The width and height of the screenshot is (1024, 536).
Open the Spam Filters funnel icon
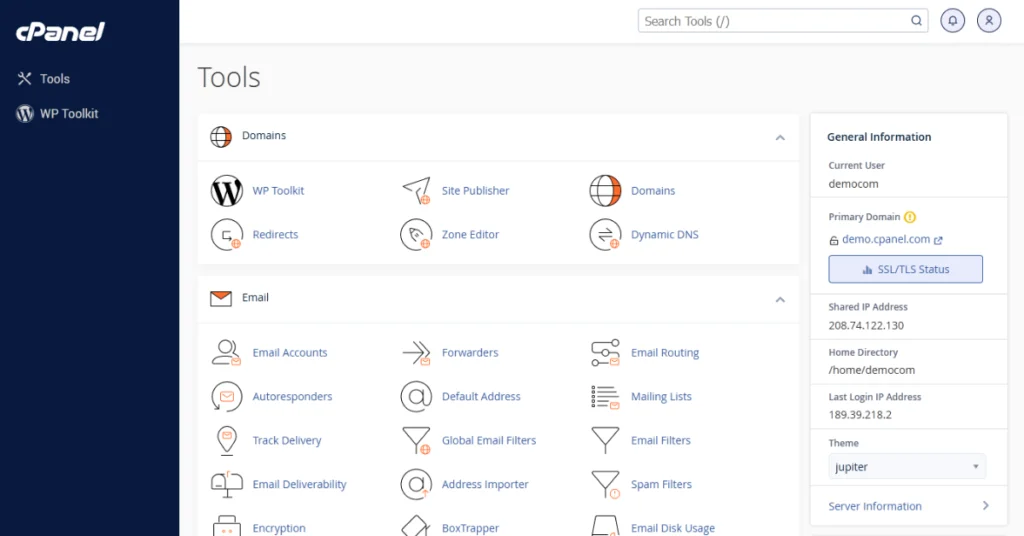(x=605, y=484)
